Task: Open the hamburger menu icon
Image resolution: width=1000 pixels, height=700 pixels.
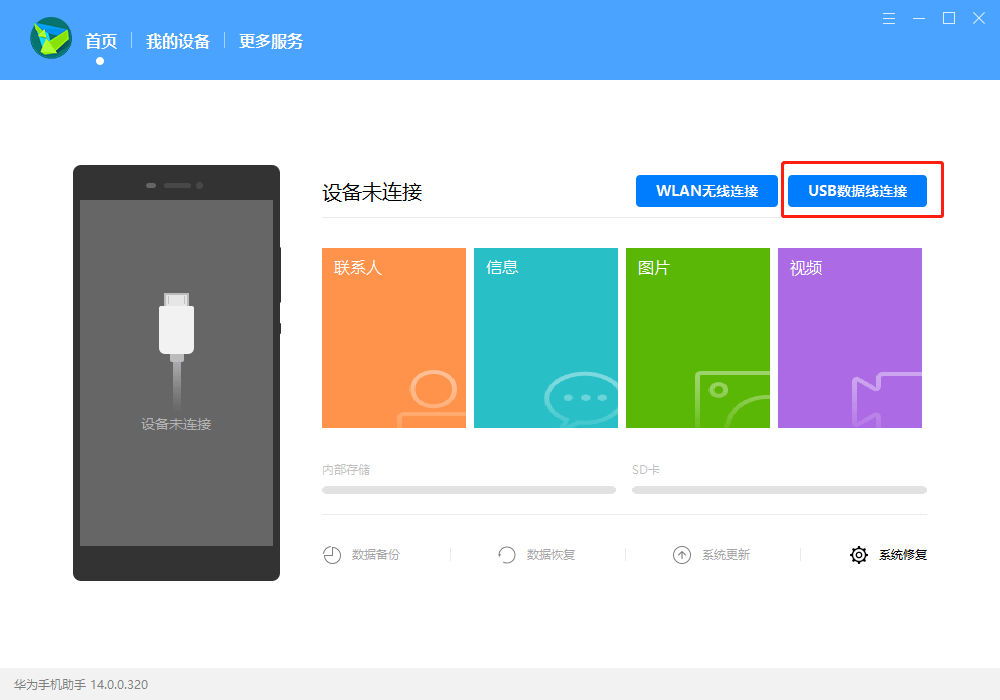Action: [888, 18]
